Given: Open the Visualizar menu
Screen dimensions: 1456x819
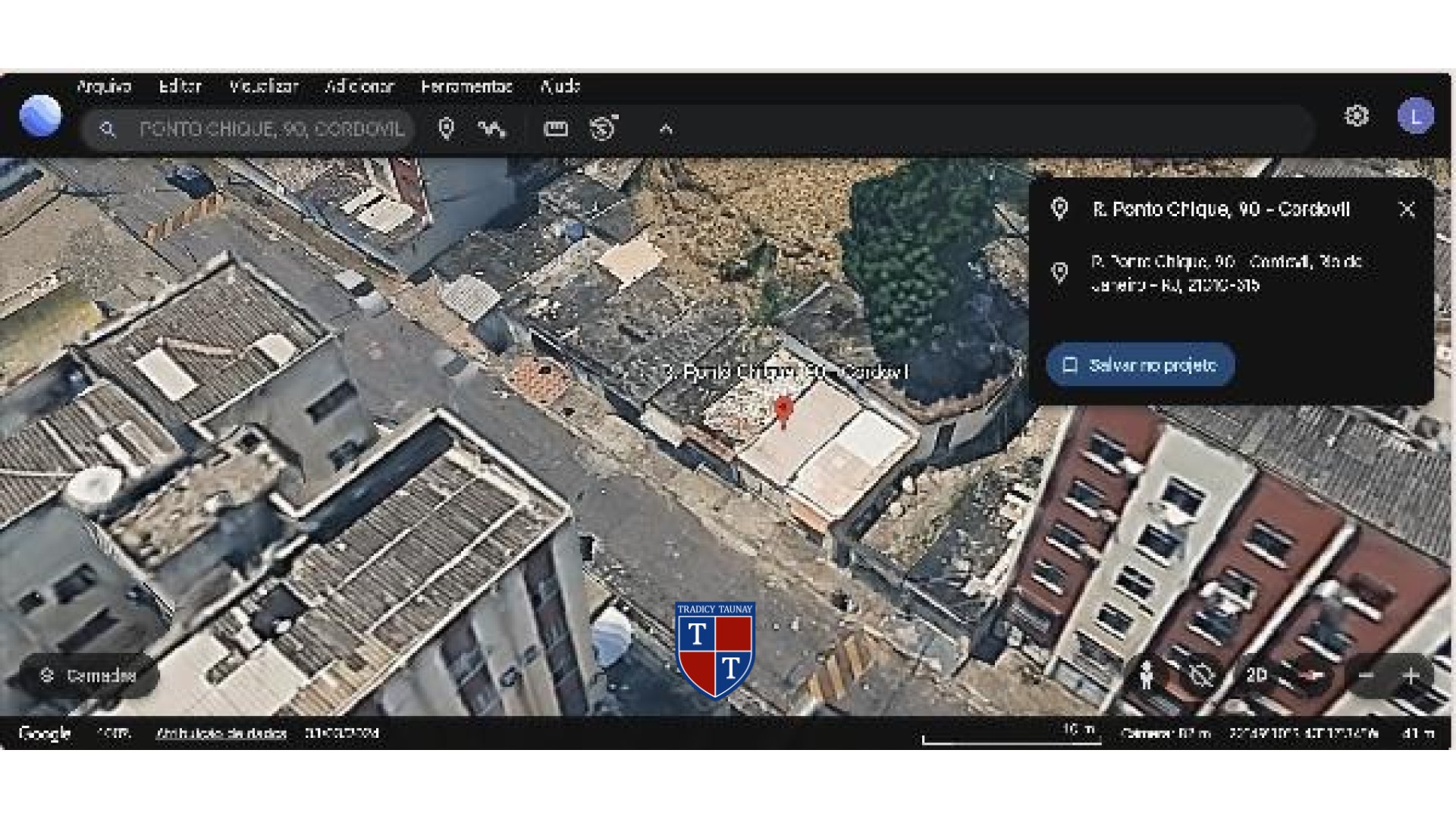Looking at the screenshot, I should pos(264,86).
